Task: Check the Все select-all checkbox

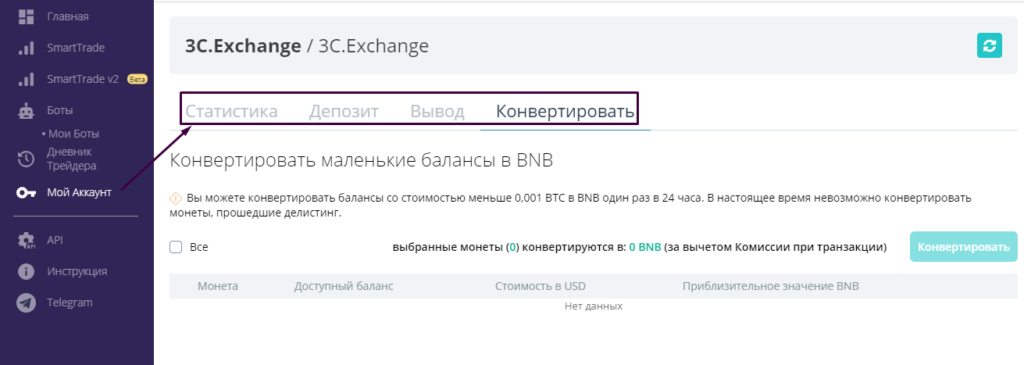Action: pos(175,247)
